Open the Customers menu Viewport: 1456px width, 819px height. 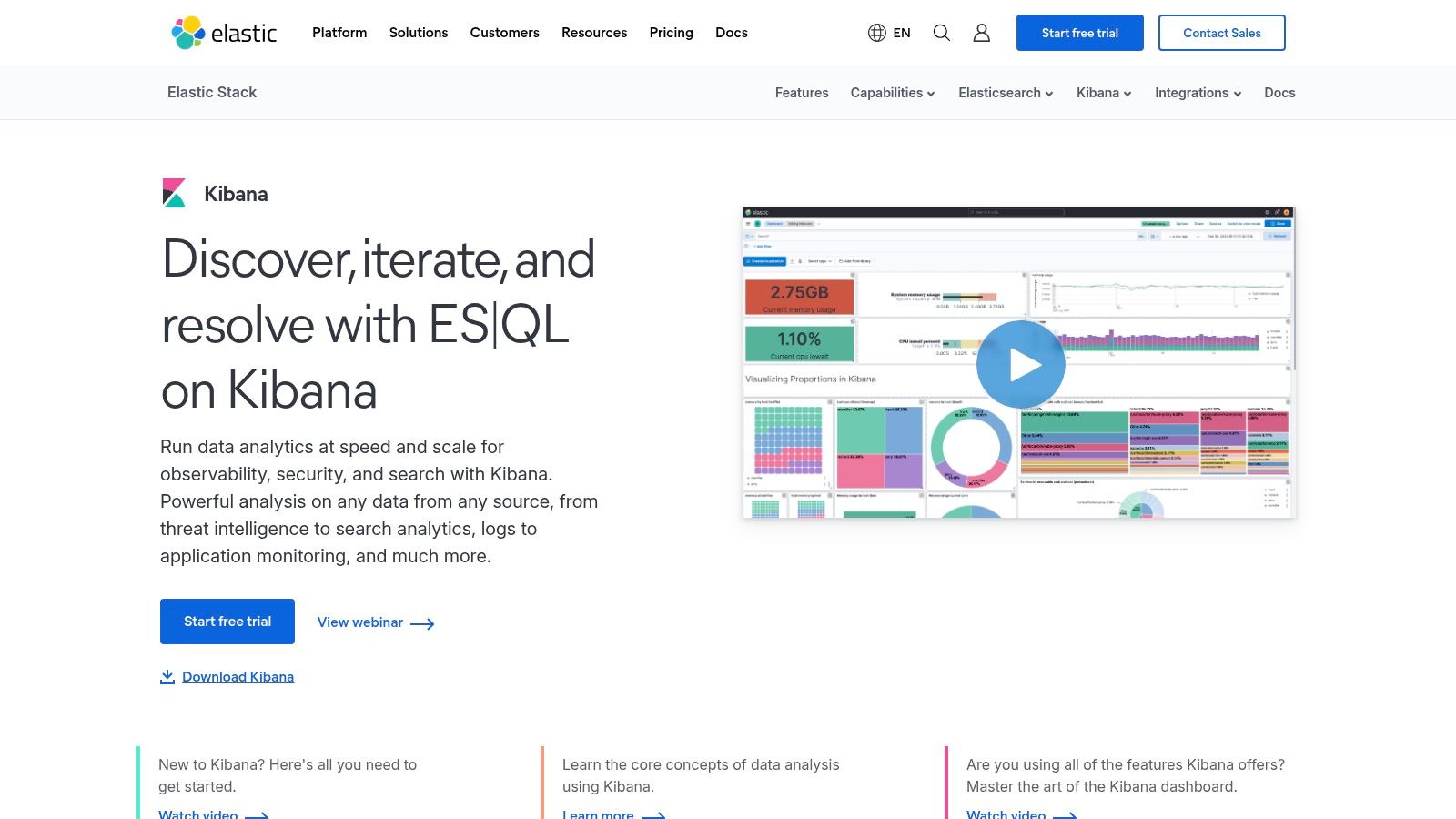pos(504,33)
